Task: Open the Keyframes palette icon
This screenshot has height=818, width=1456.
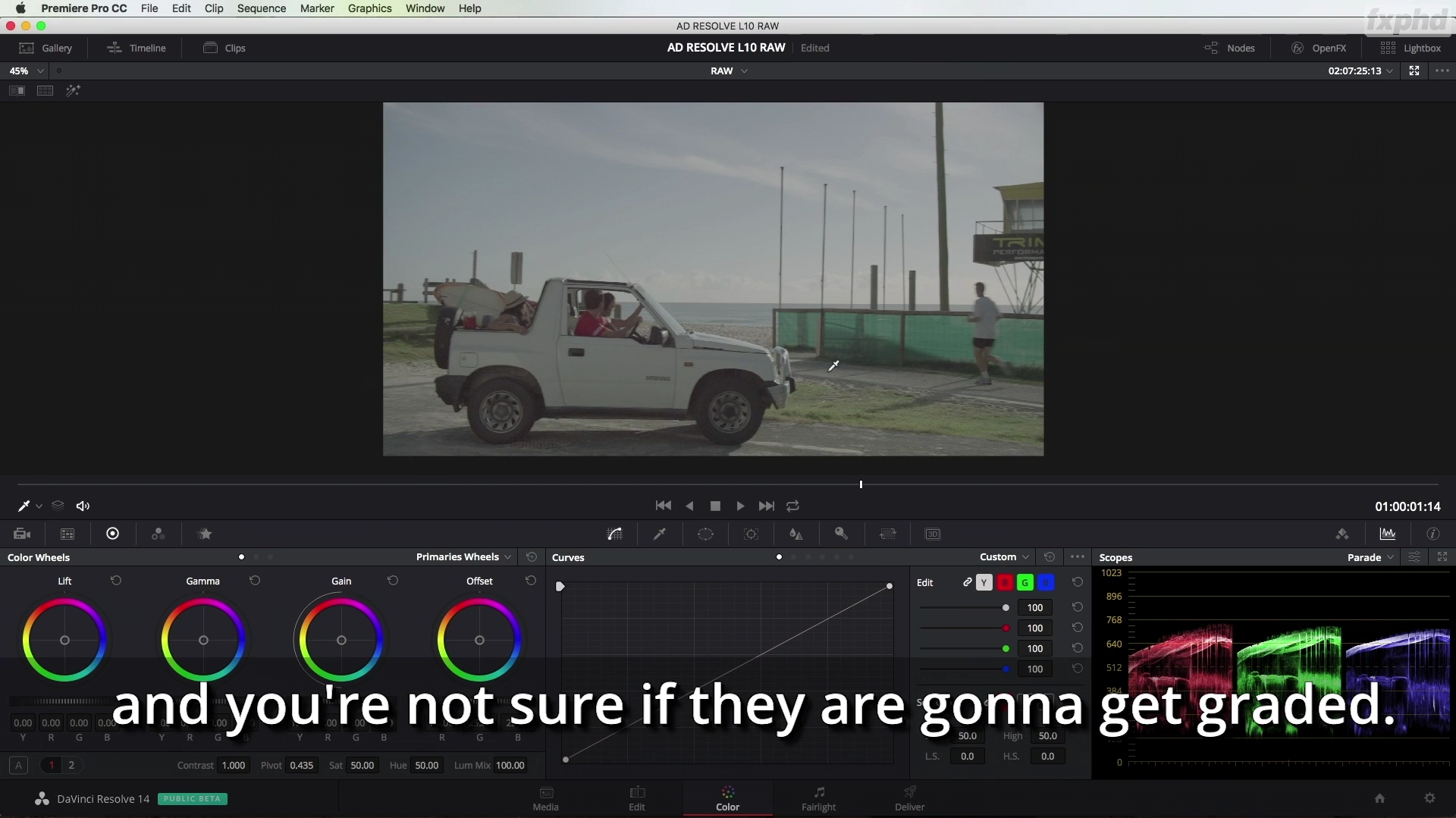Action: coord(1342,534)
